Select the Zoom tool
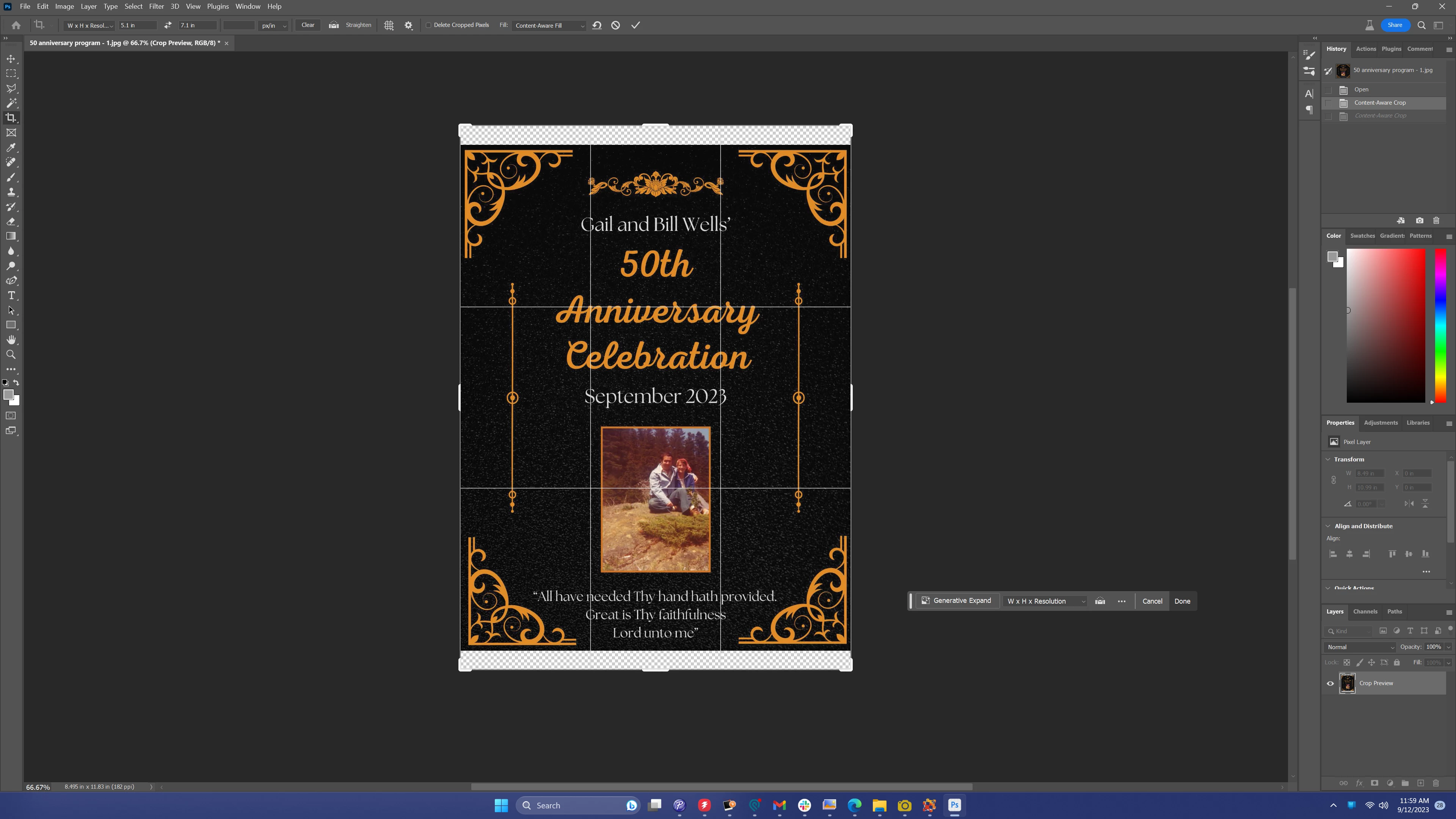Screen dimensions: 1456x819 click(11, 355)
